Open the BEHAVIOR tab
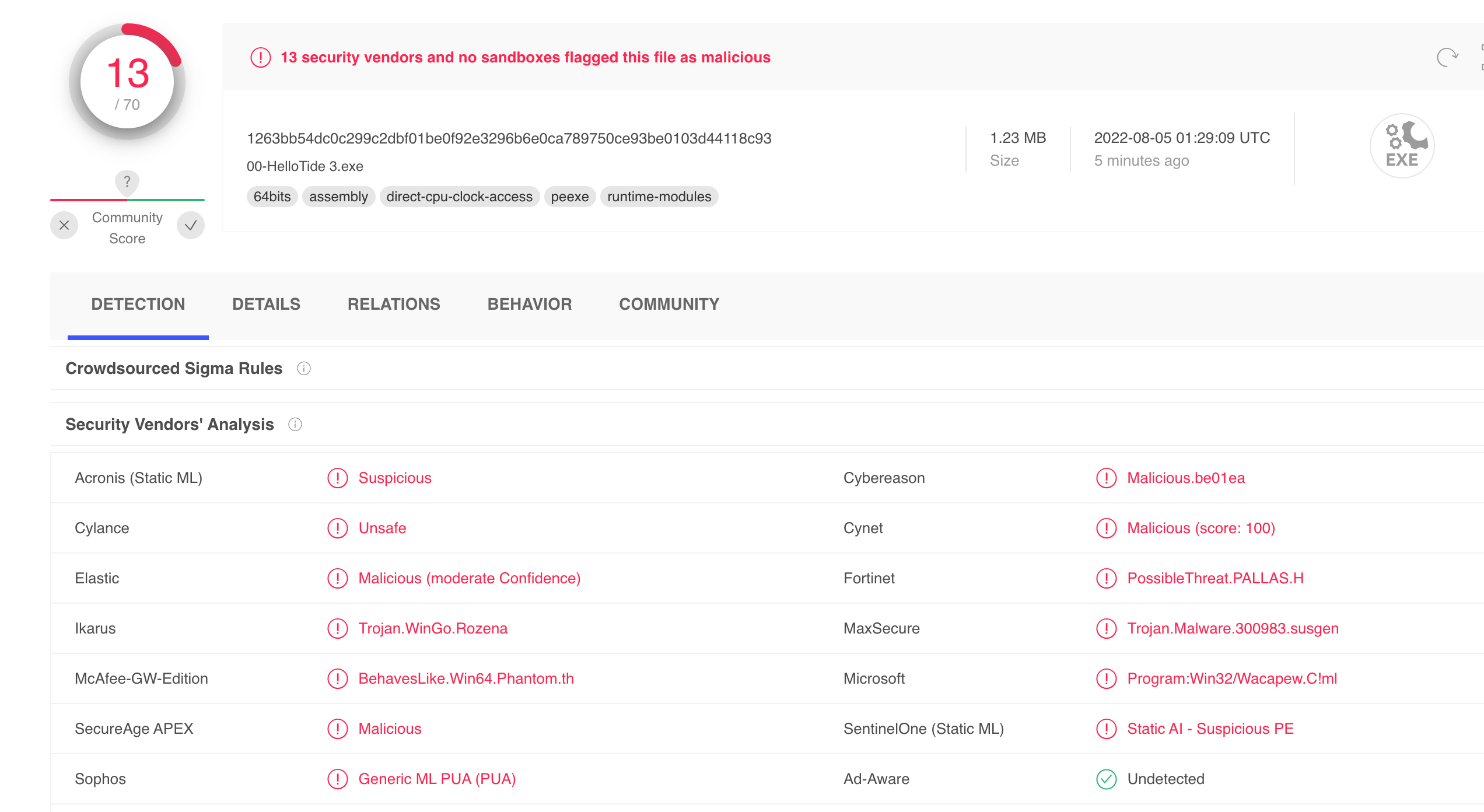Viewport: 1484px width, 812px height. point(529,304)
